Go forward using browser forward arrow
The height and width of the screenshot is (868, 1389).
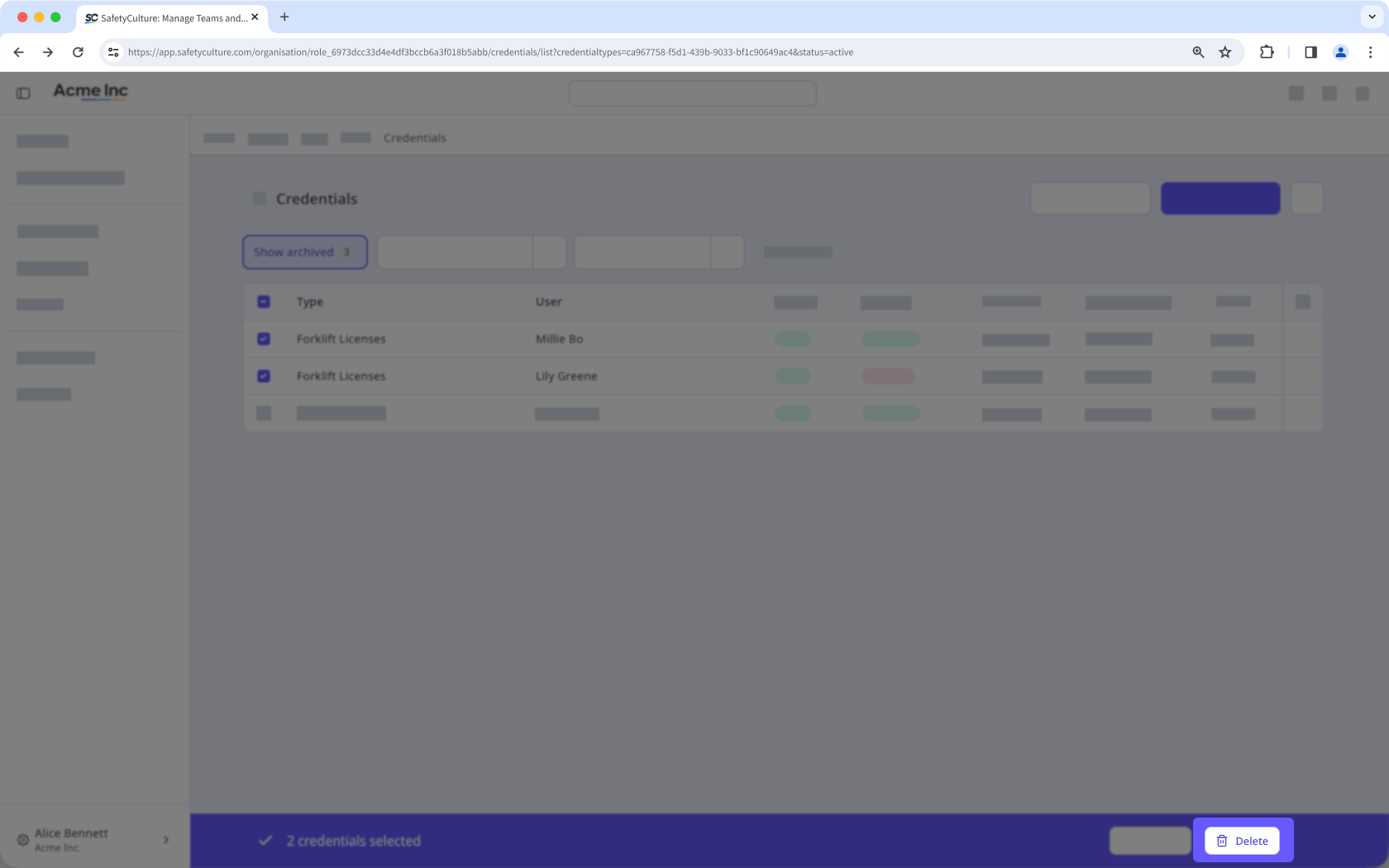point(48,52)
